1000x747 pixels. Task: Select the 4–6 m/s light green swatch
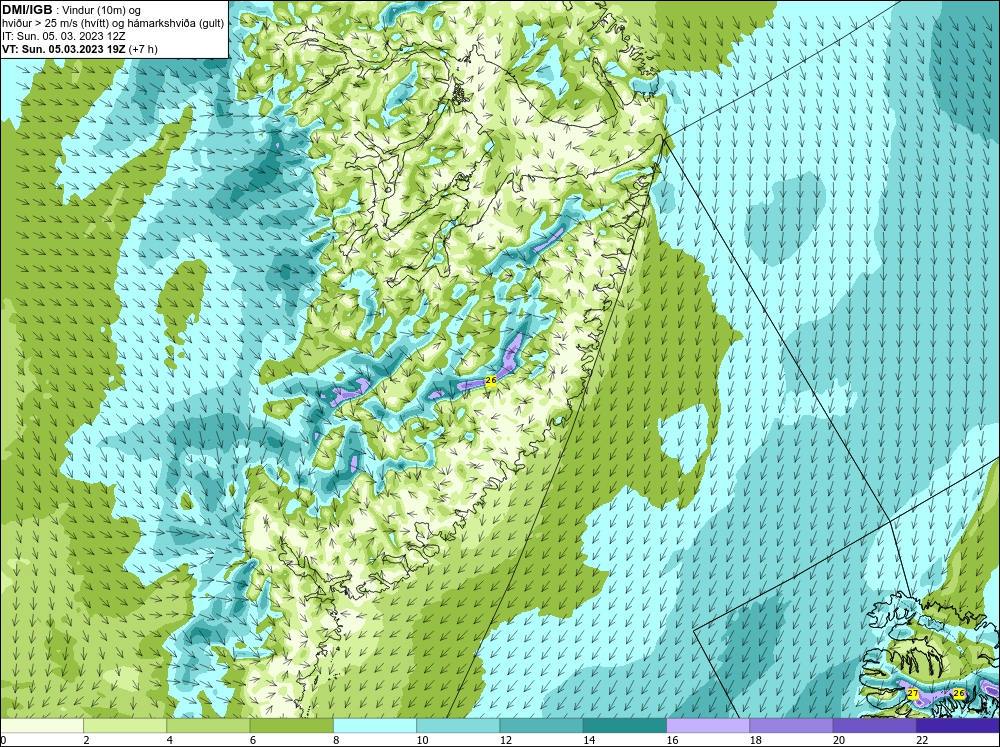[x=209, y=726]
